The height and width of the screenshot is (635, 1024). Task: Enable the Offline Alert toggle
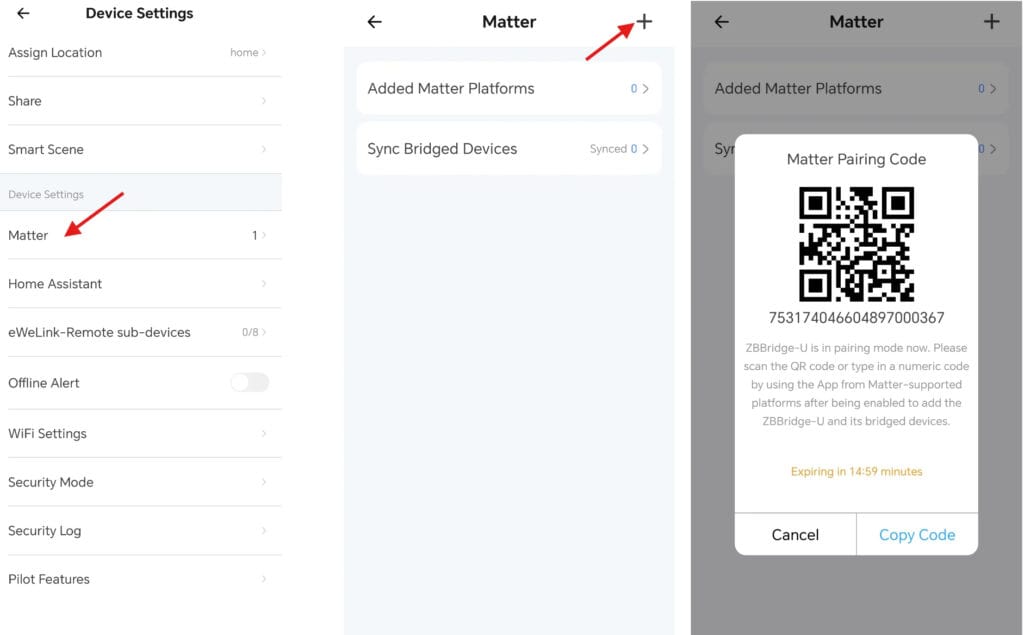pos(250,382)
